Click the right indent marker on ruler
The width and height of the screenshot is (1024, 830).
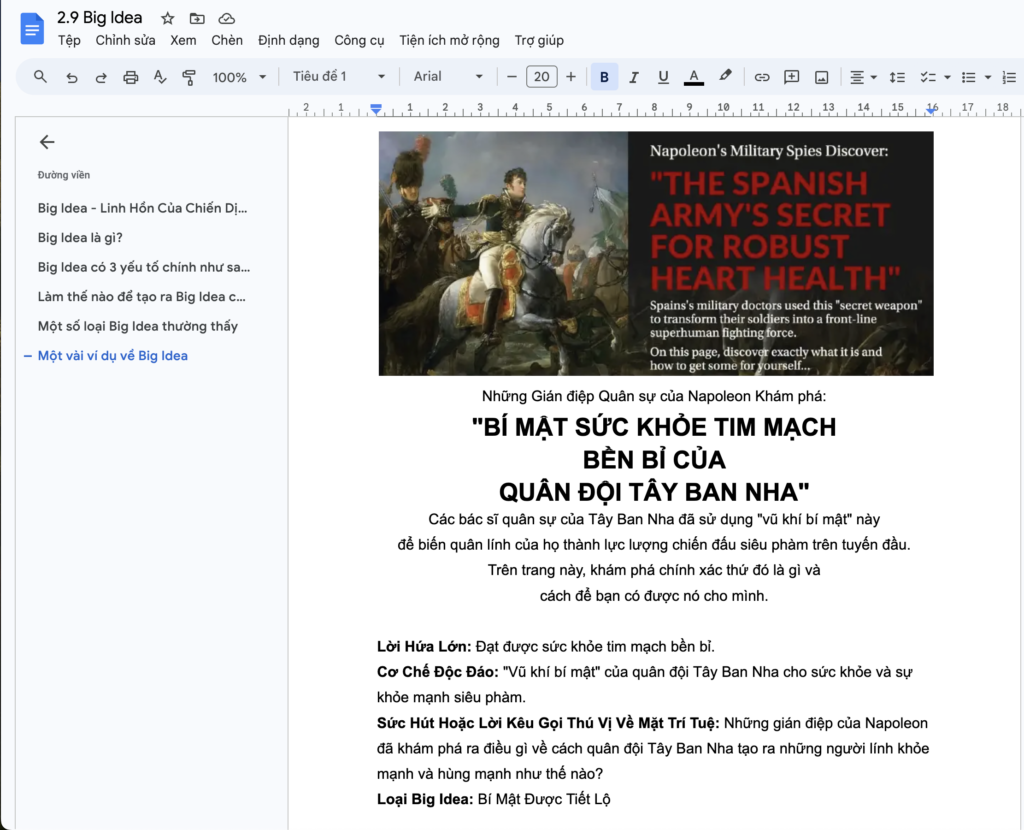(933, 110)
